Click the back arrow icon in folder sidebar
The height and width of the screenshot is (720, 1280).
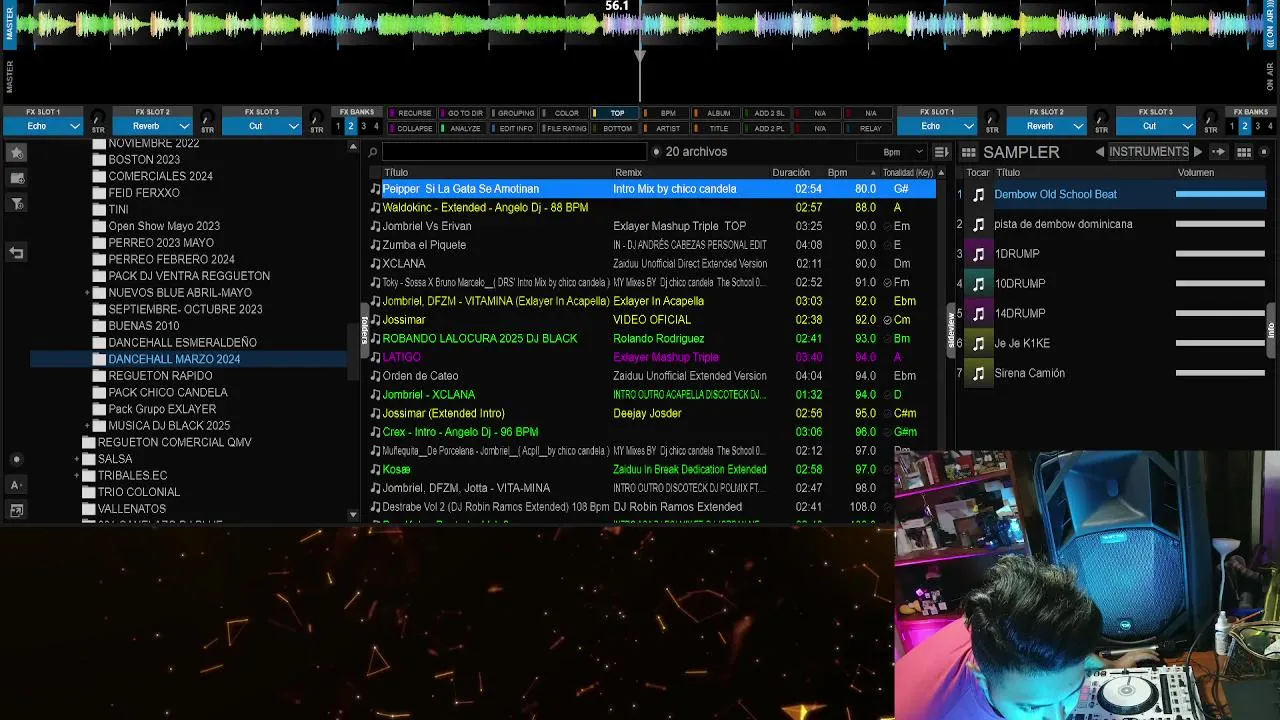pyautogui.click(x=17, y=253)
